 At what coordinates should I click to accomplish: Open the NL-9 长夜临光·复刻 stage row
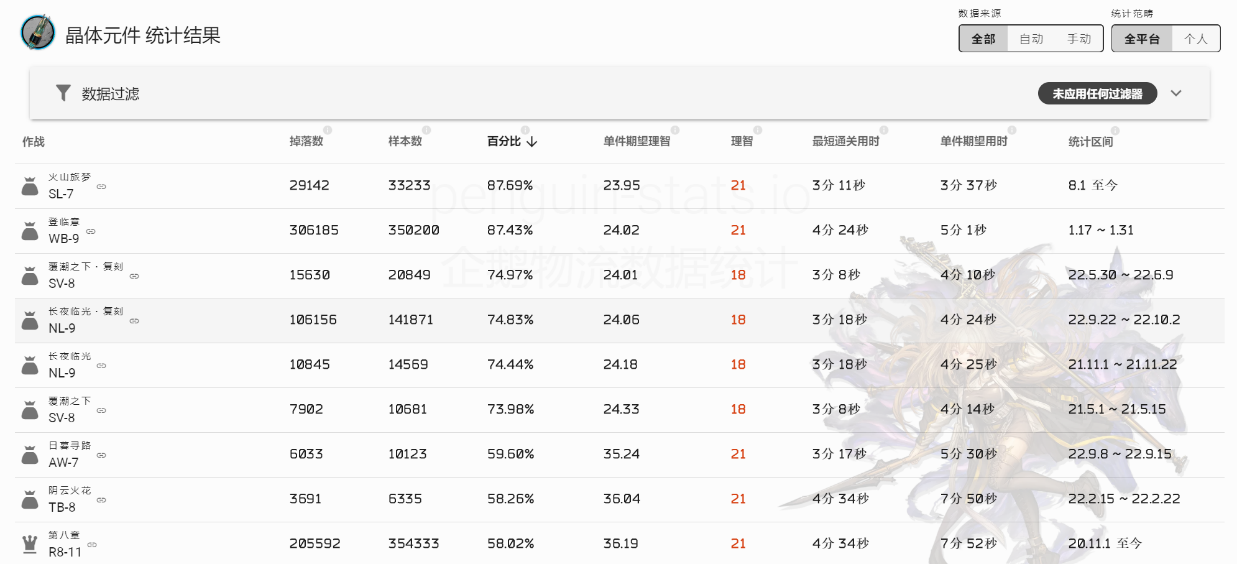coord(619,320)
